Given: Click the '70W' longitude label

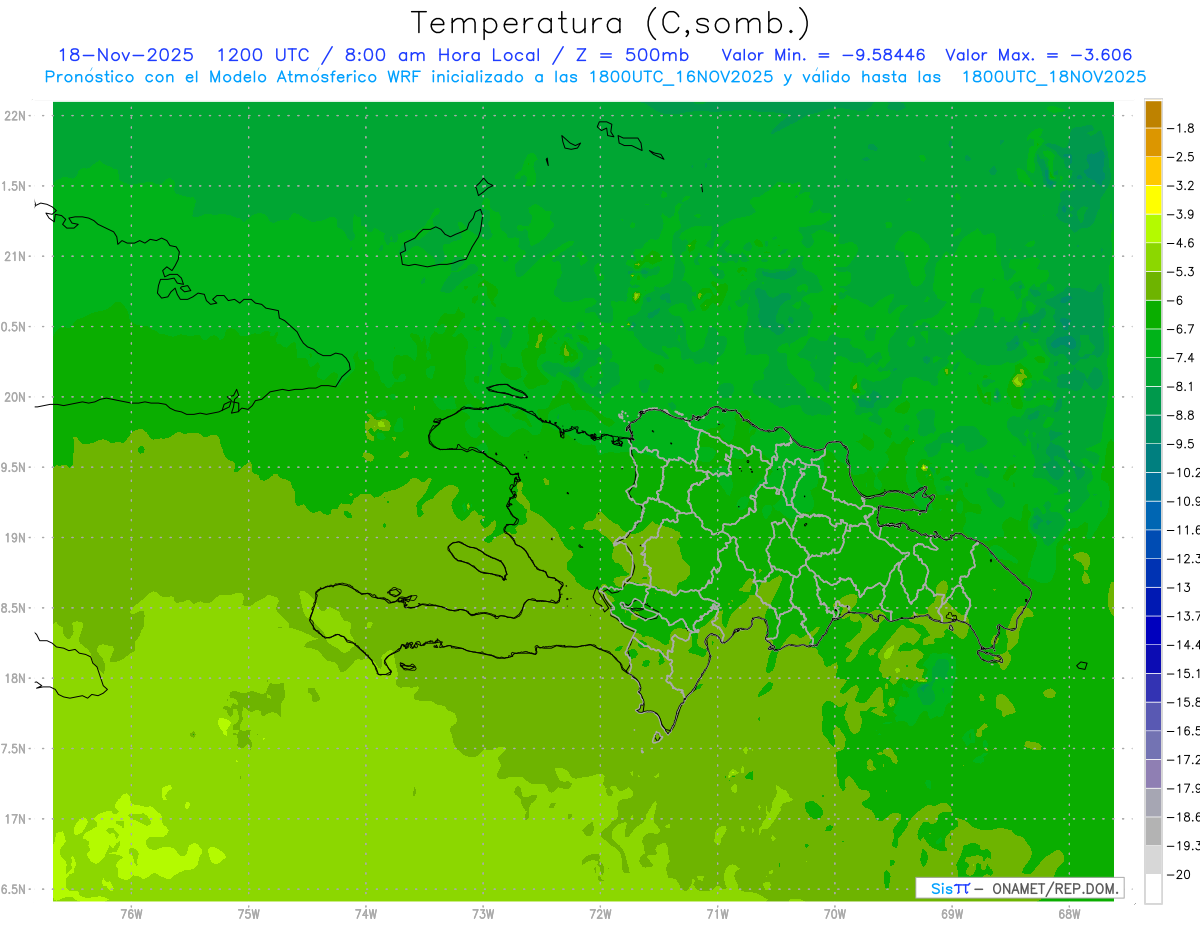Looking at the screenshot, I should pos(835,914).
